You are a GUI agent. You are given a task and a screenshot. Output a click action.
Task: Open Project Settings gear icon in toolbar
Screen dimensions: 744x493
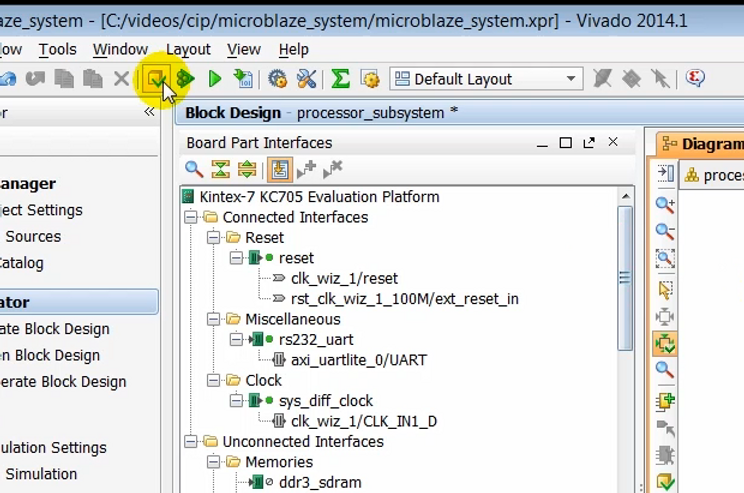point(278,79)
